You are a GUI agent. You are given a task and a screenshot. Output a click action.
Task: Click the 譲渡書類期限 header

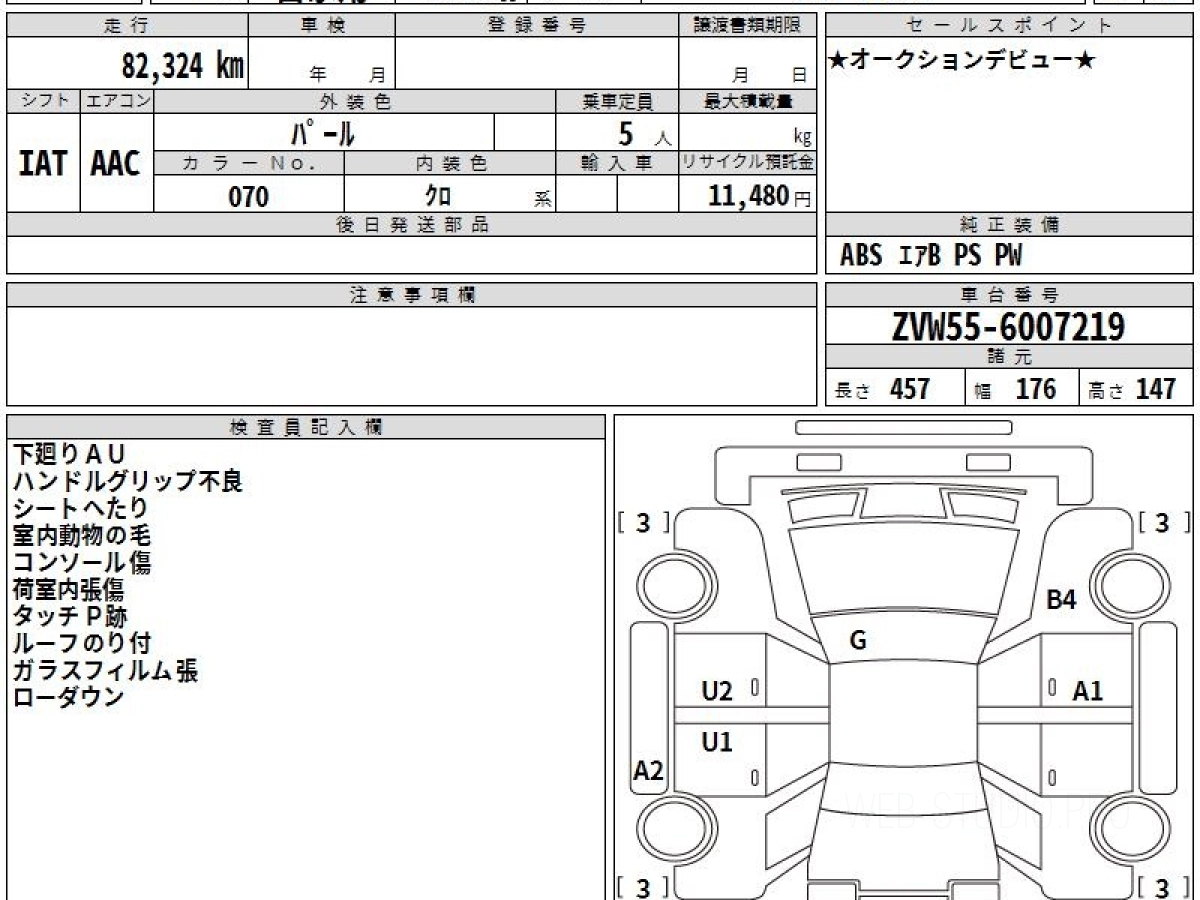pos(747,27)
